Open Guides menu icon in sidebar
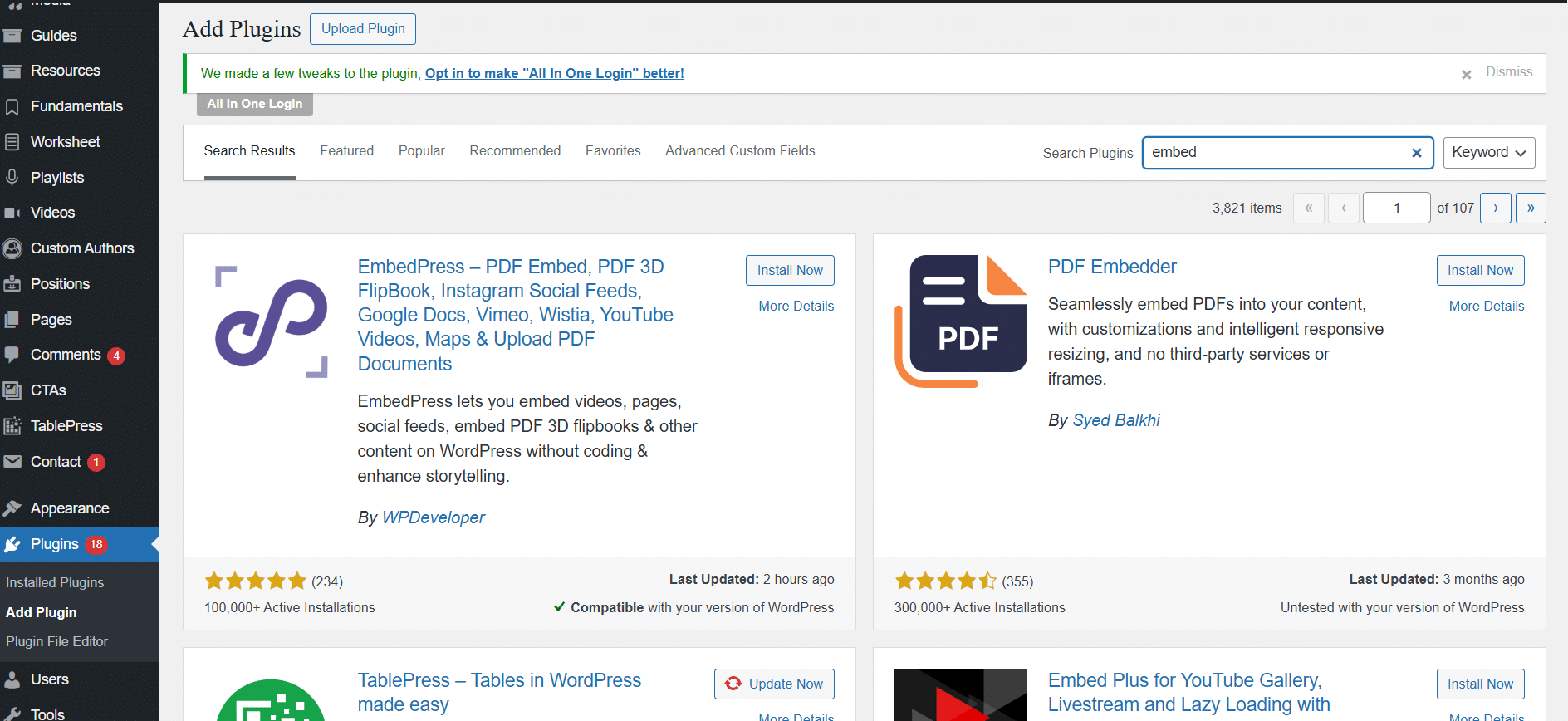Screen dimensions: 1568x721 point(12,36)
